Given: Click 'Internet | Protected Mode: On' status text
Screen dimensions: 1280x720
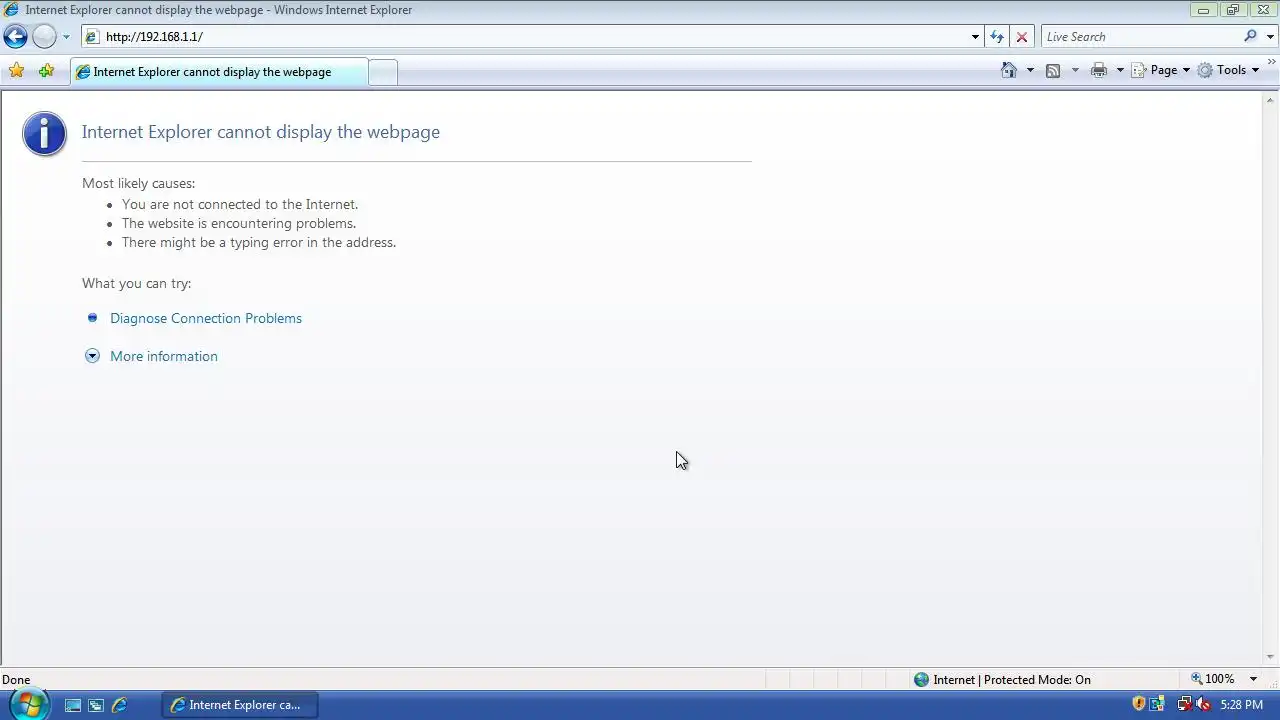Looking at the screenshot, I should click(x=1012, y=680).
